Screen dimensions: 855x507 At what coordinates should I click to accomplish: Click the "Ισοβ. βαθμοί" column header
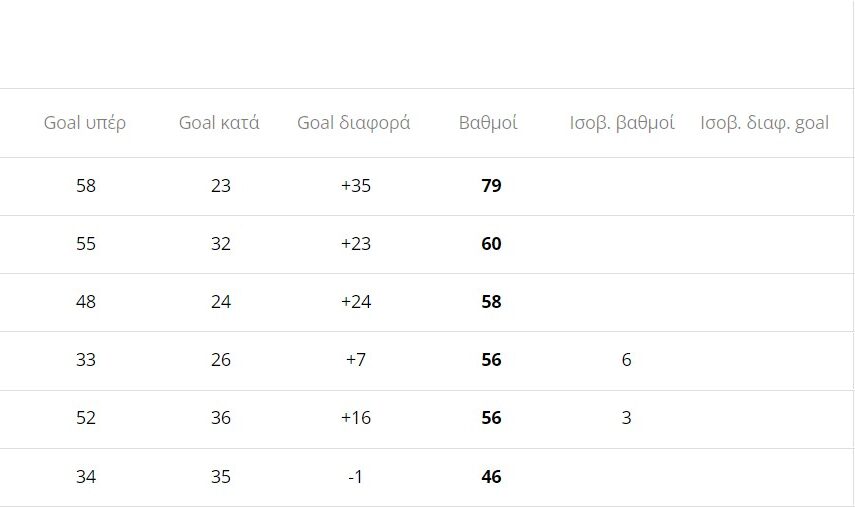tap(622, 123)
